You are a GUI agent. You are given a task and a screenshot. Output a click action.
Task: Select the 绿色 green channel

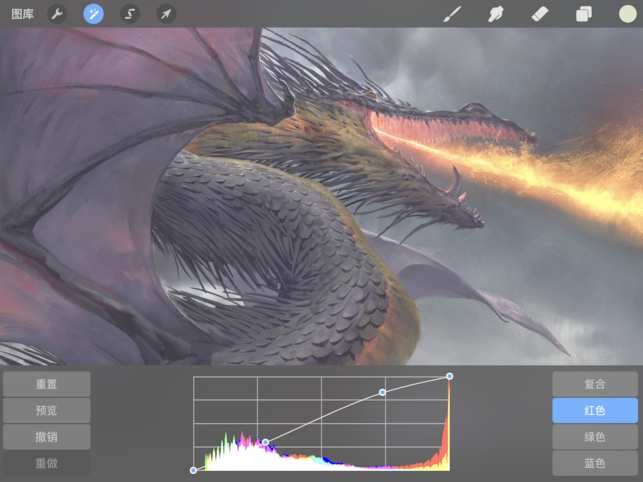click(595, 437)
